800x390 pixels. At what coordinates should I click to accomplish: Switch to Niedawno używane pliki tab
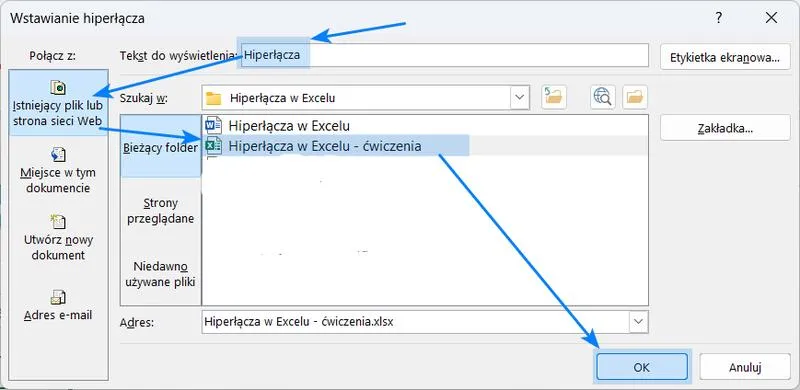(160, 274)
